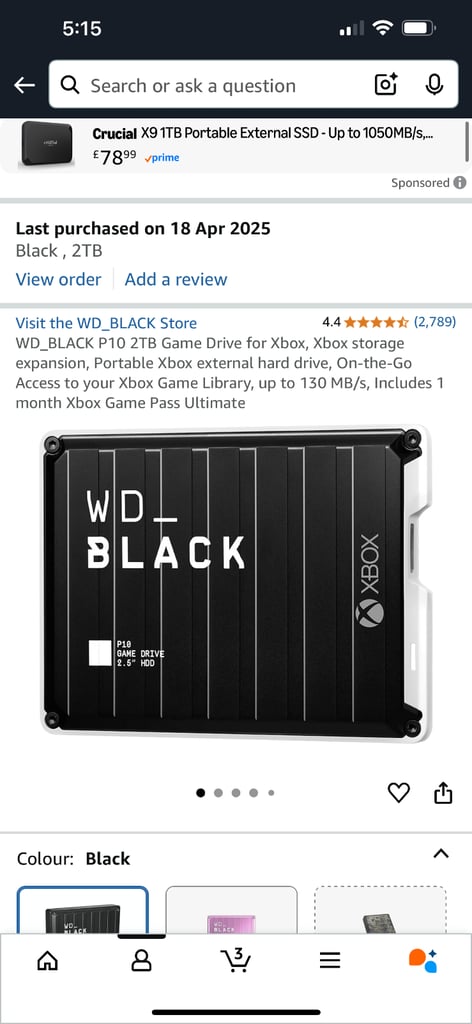
Task: Open the Home tab icon
Action: pos(48,961)
